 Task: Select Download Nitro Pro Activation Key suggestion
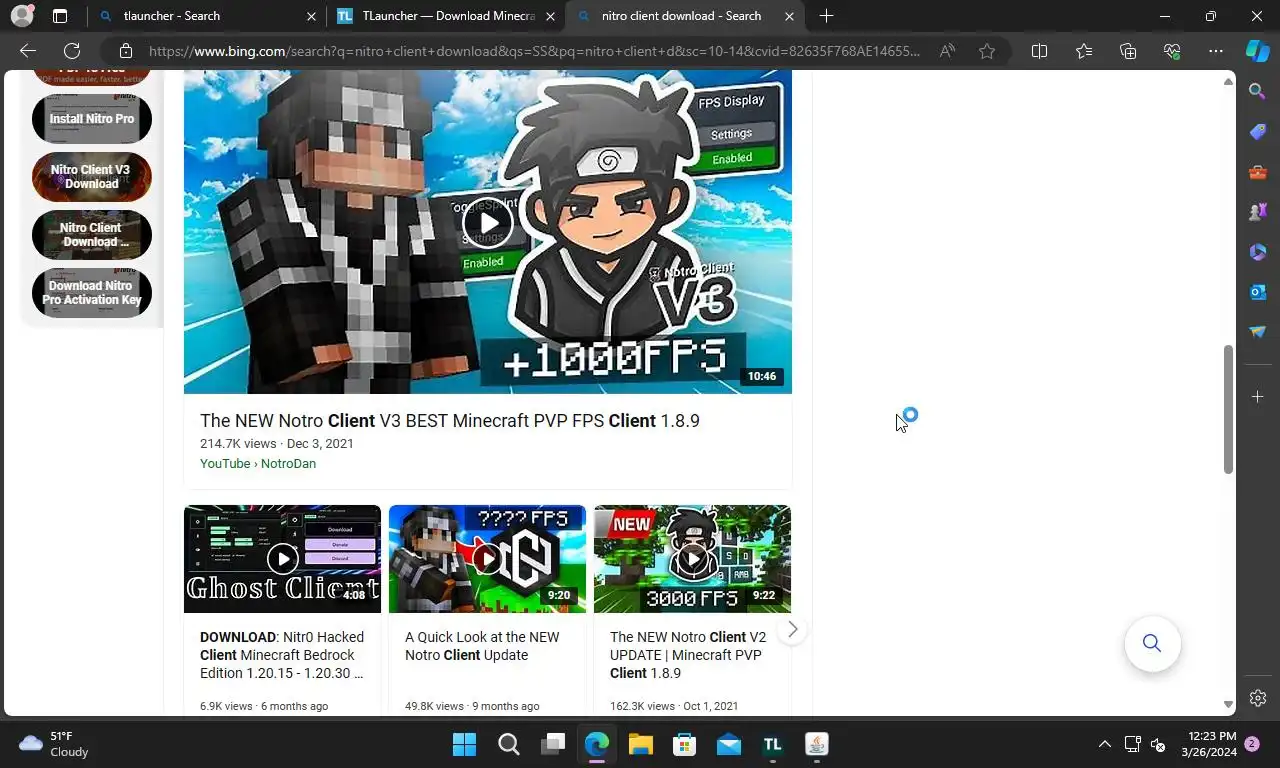92,293
